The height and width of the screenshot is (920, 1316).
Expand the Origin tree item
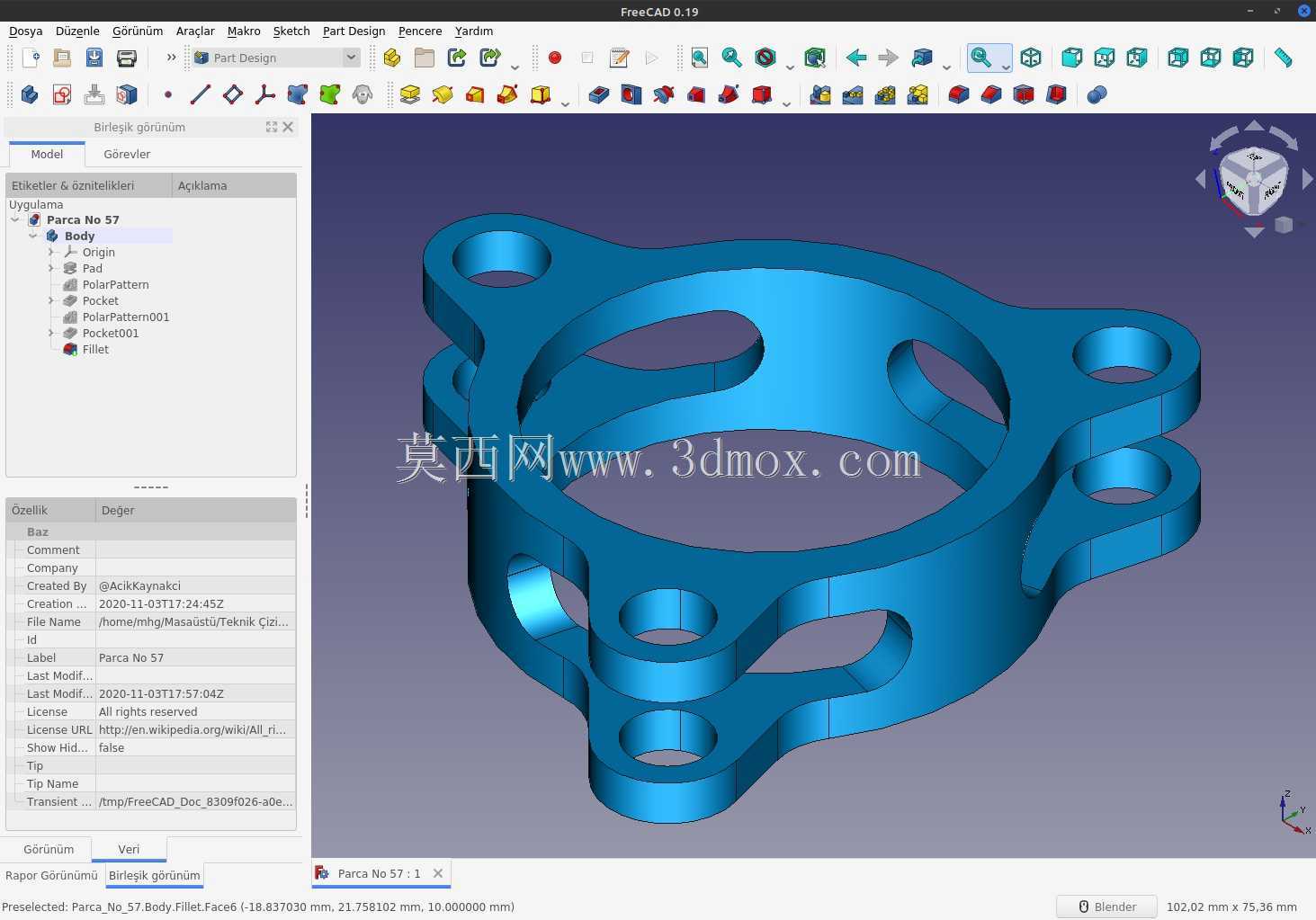tap(51, 252)
